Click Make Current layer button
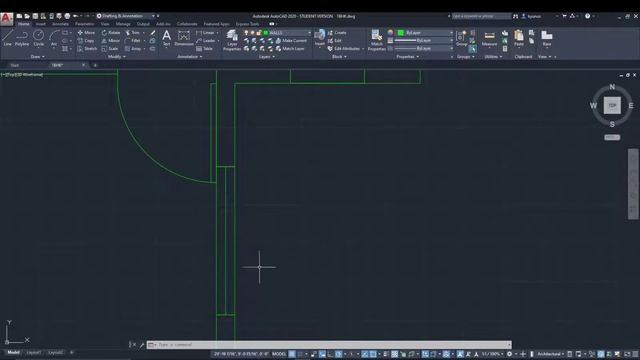Image resolution: width=640 pixels, height=360 pixels. pyautogui.click(x=291, y=40)
